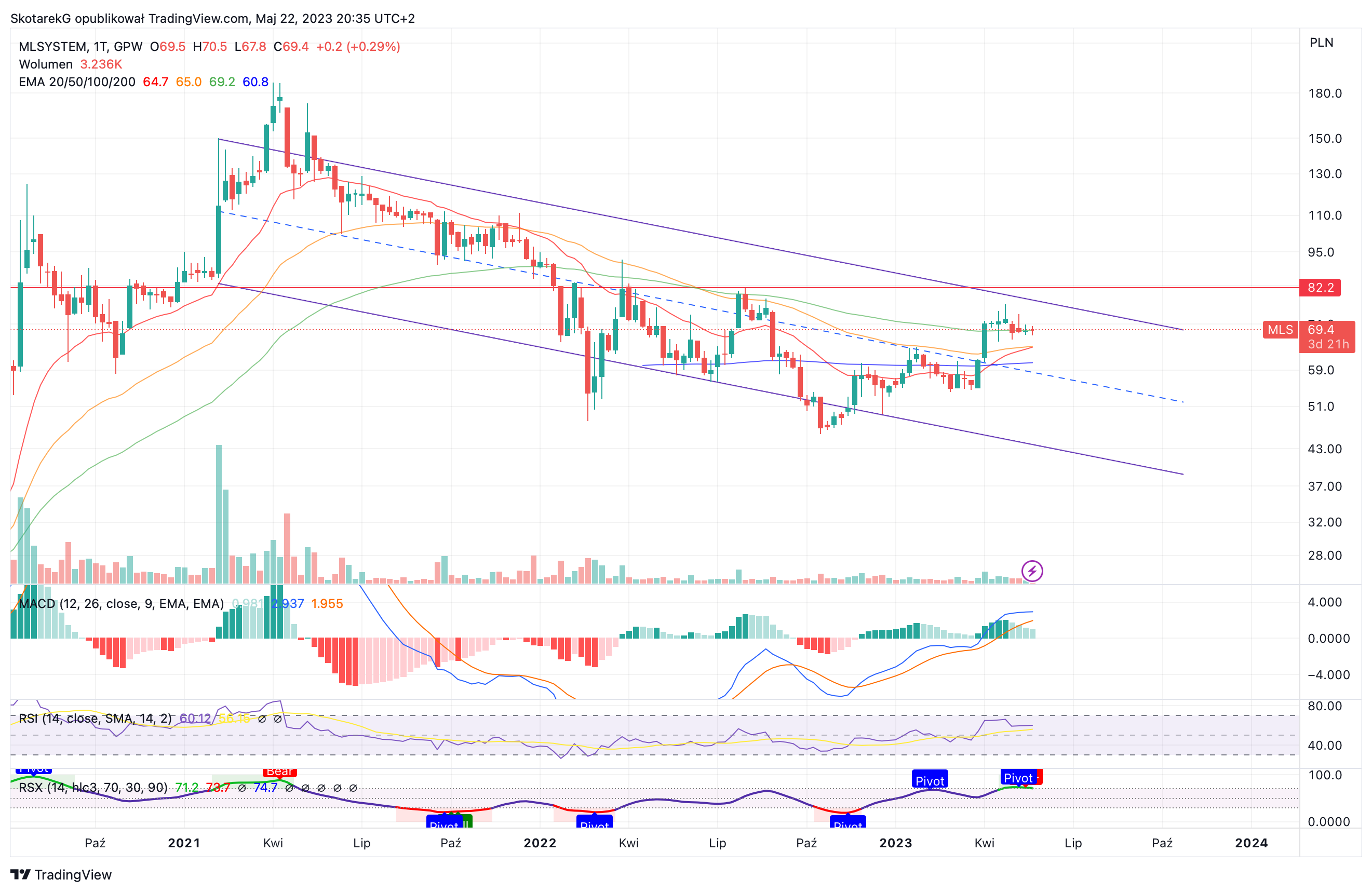Click the TradingView logo at bottom
Viewport: 1372px width, 893px height.
61,874
